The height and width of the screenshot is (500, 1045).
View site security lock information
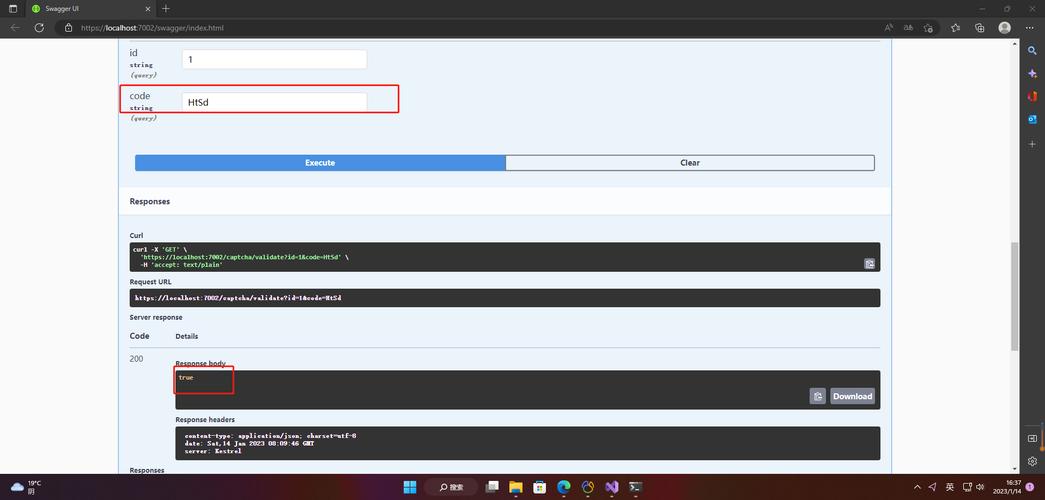tap(68, 28)
